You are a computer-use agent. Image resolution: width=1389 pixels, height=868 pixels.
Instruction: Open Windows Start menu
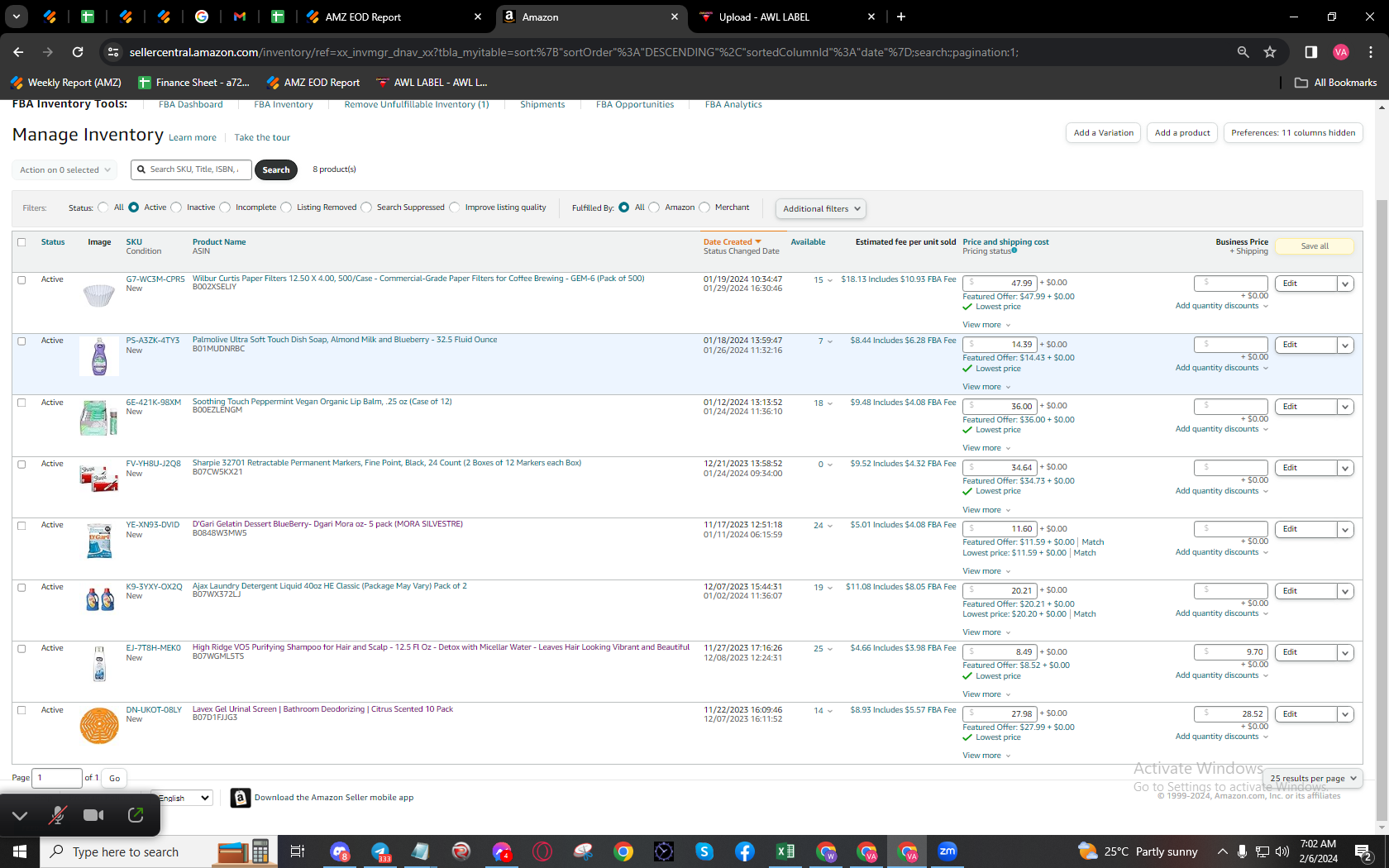click(x=20, y=851)
